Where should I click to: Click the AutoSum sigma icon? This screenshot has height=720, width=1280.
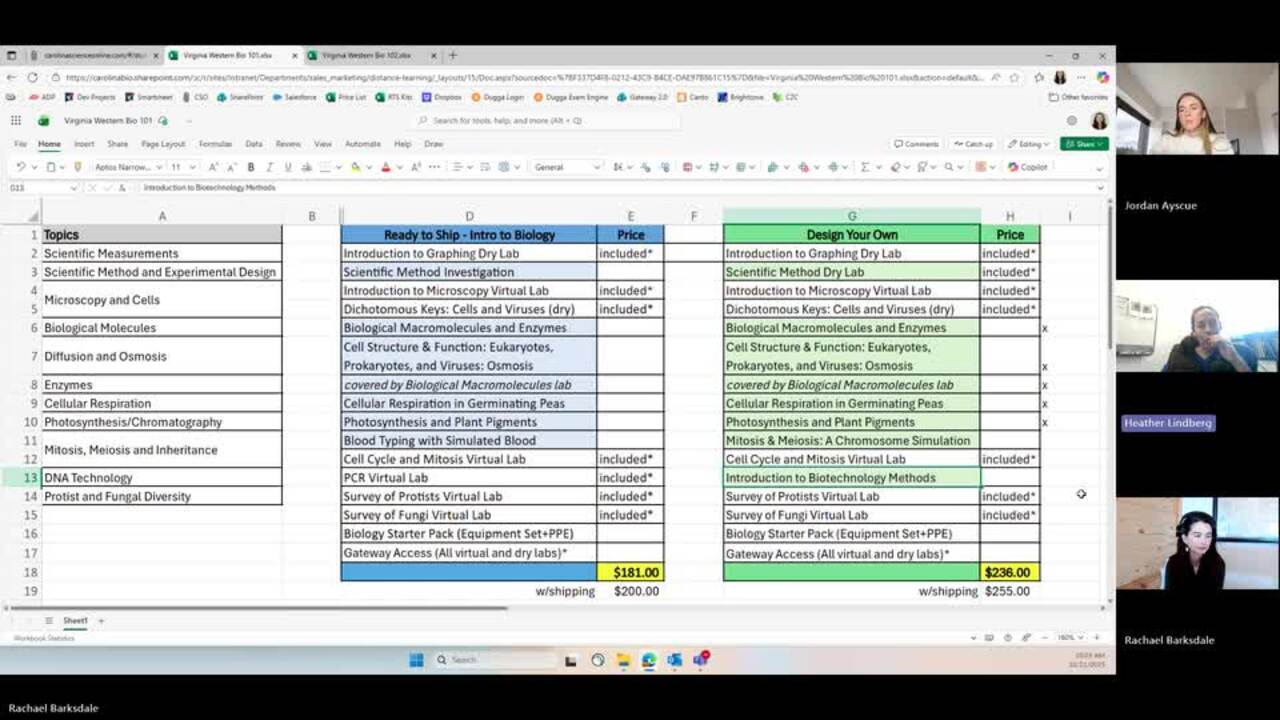[x=864, y=167]
